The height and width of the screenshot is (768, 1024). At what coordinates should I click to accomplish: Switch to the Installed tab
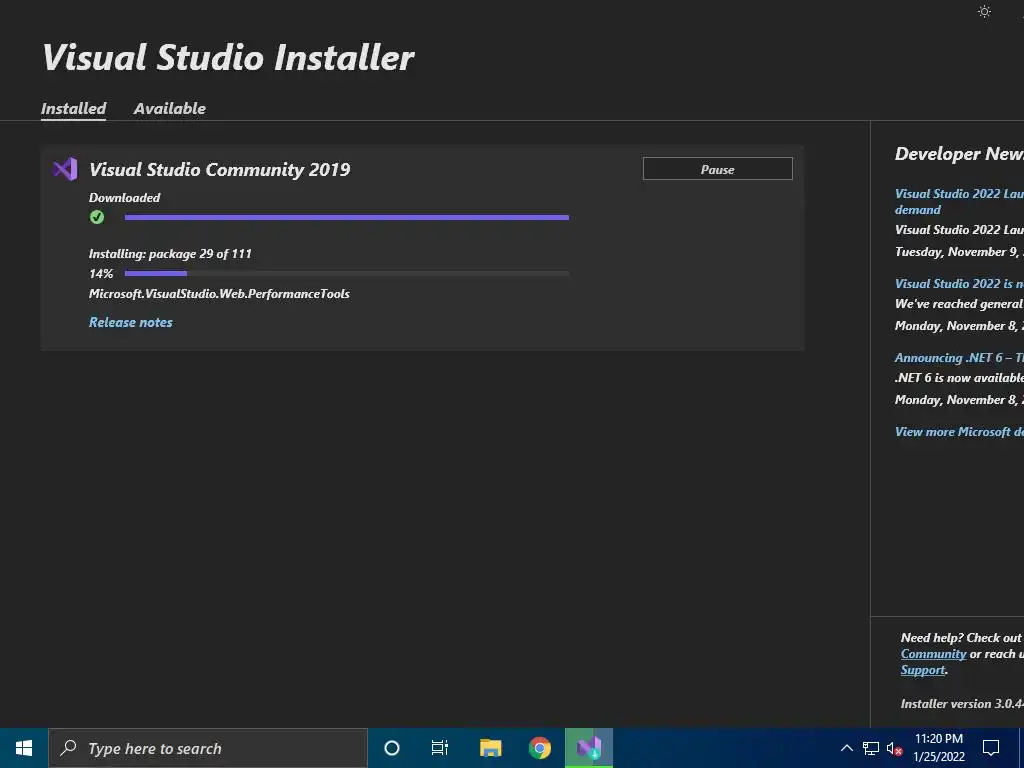pyautogui.click(x=74, y=108)
